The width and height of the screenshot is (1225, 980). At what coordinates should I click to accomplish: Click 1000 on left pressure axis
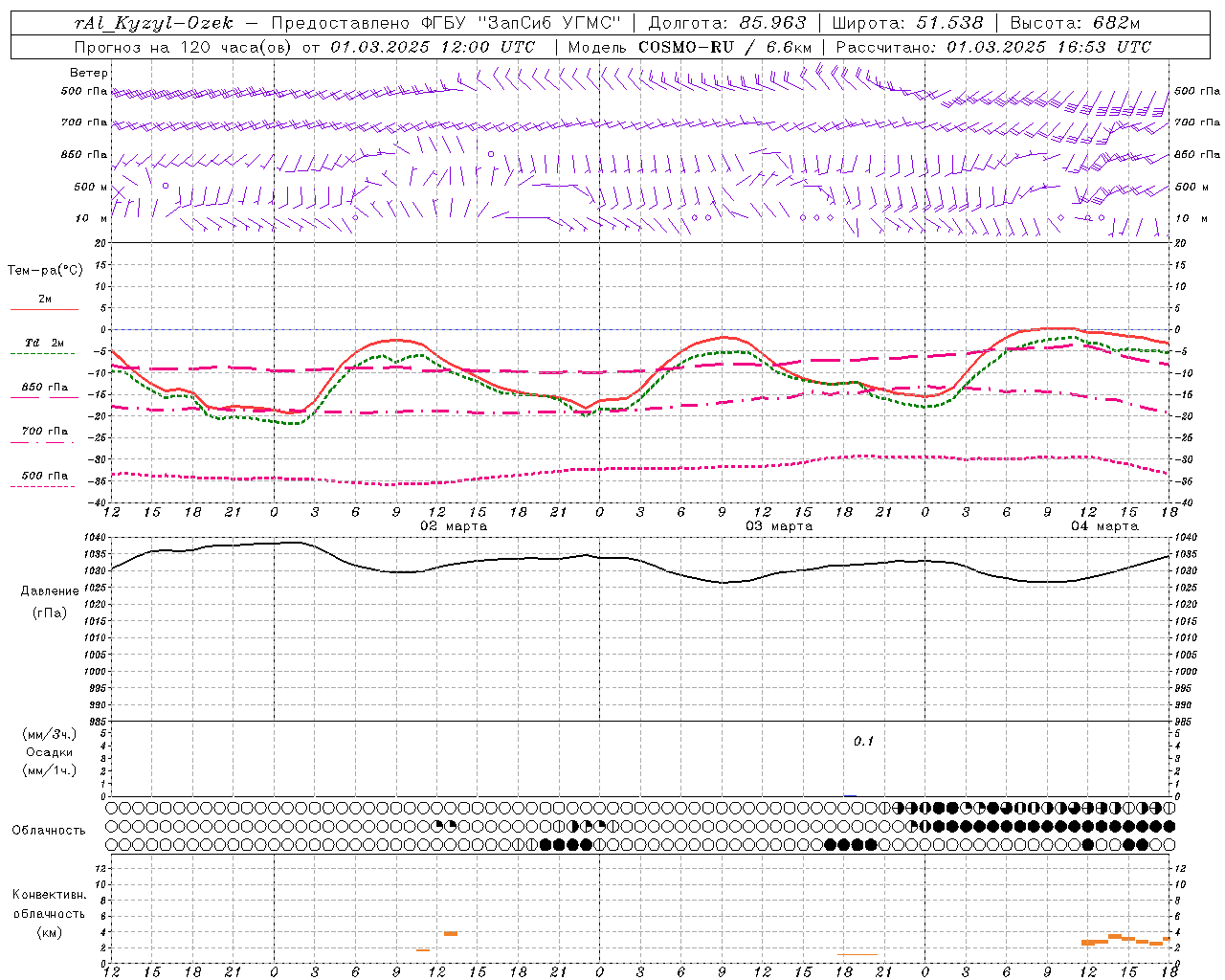94,672
